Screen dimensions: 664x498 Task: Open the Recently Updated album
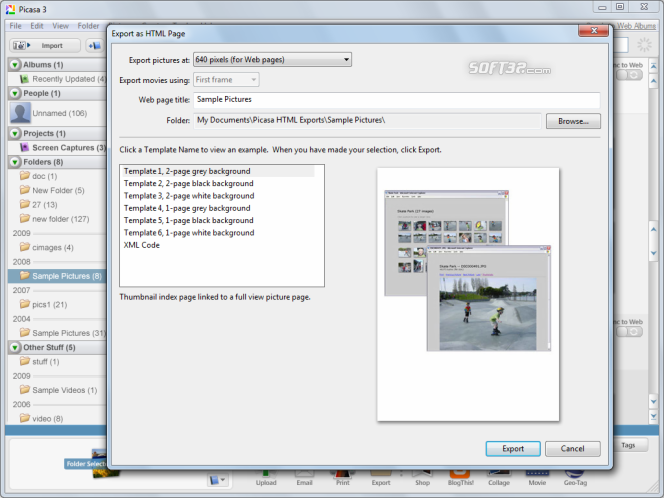pos(63,79)
